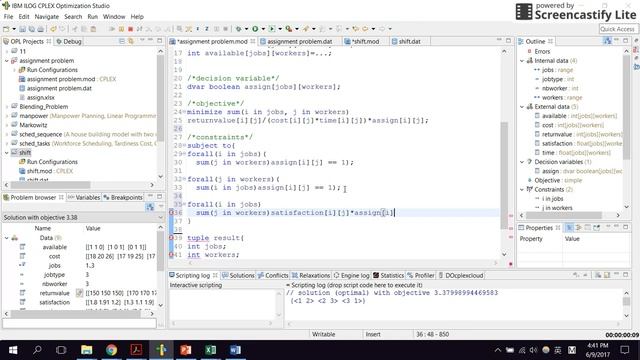Click Collapse All in OPL Projects panel
Viewport: 640px width, 360px height.
coord(122,41)
